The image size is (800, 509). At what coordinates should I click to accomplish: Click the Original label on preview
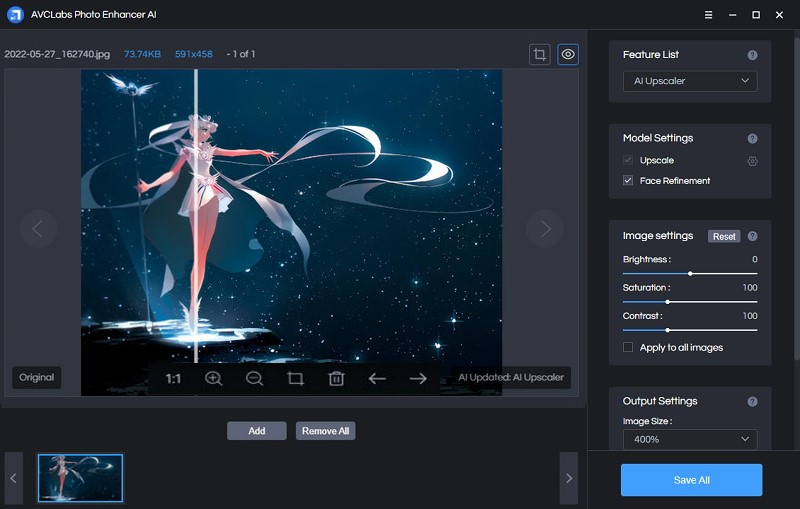point(37,377)
